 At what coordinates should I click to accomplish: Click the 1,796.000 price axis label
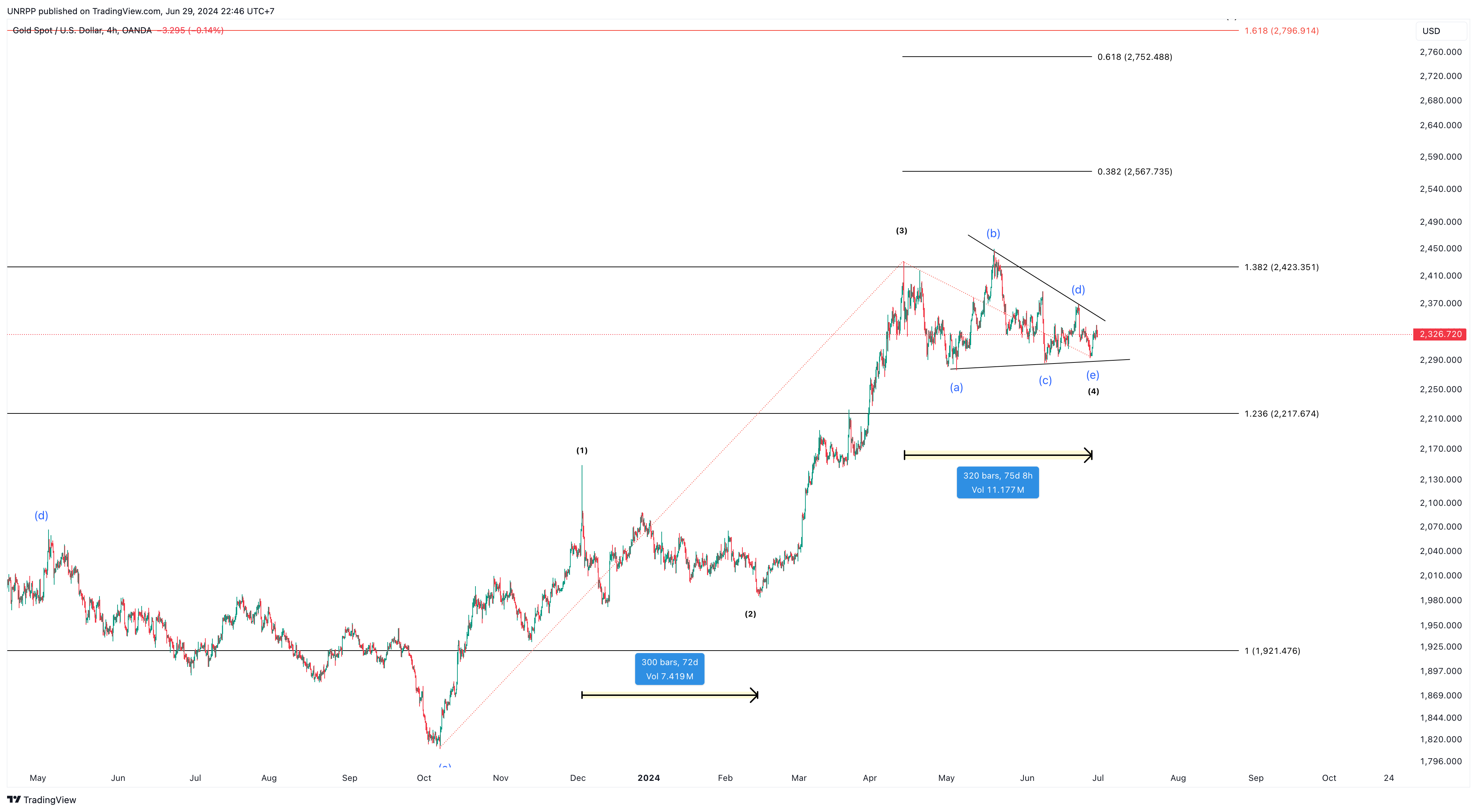click(x=1440, y=761)
